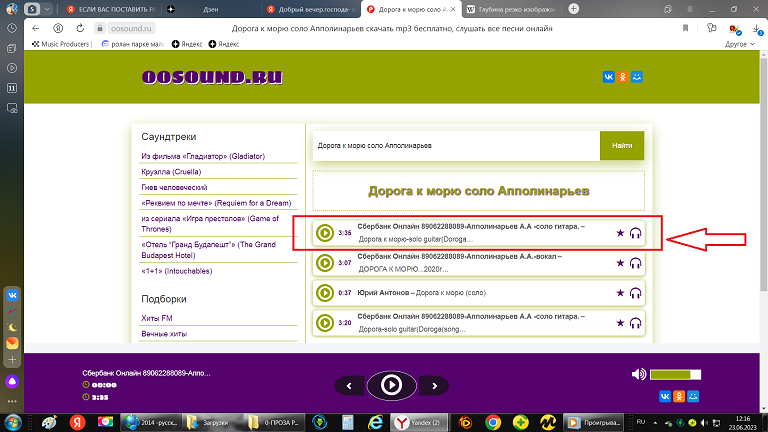Click oosound.ru address field

click(x=131, y=28)
